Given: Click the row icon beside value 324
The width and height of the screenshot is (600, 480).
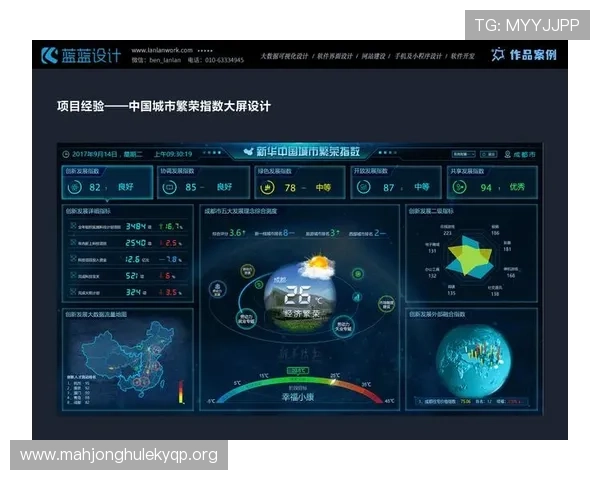Looking at the screenshot, I should tap(73, 292).
